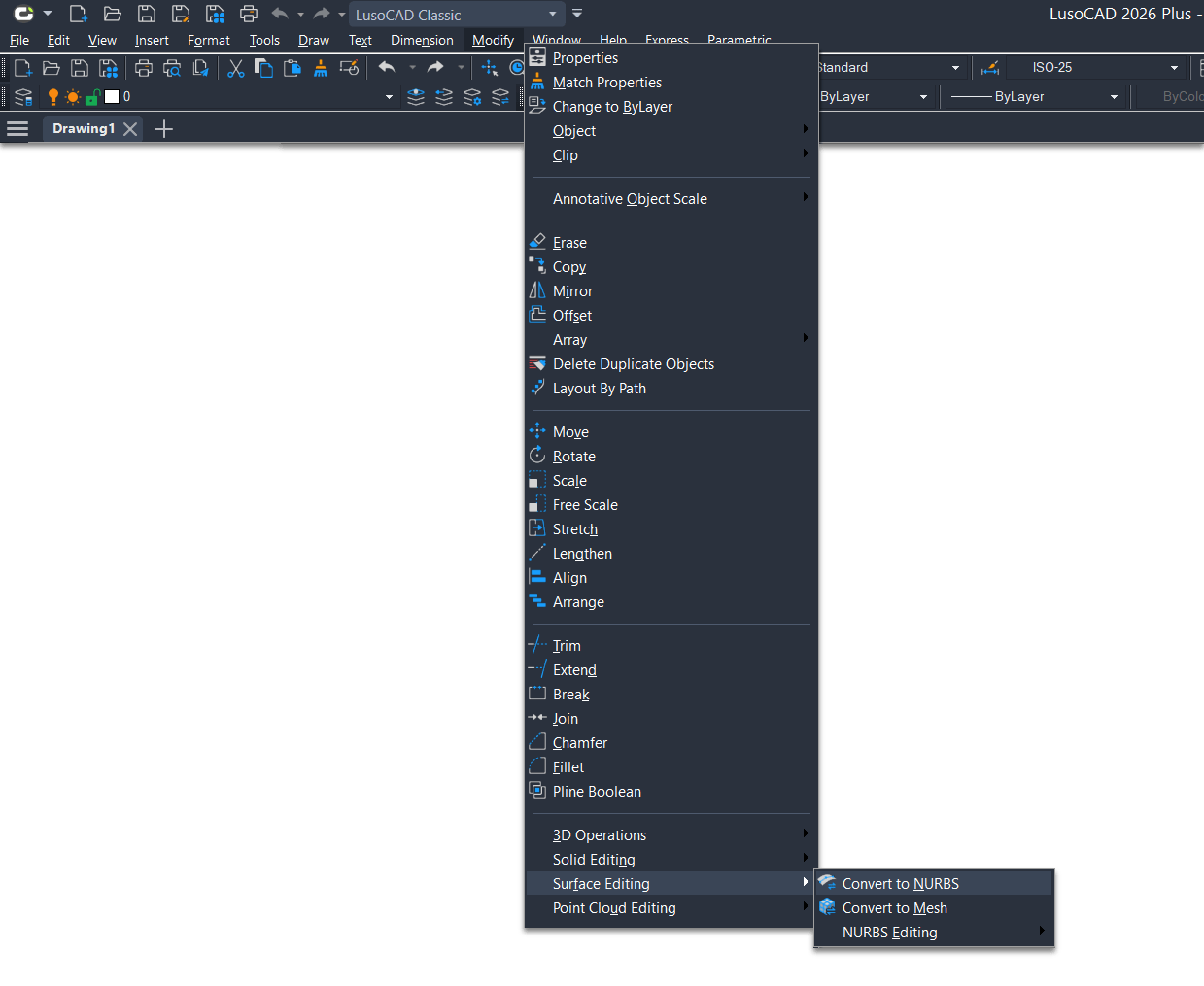Screen dimensions: 1204x986
Task: Toggle layer 0 lock padlock icon
Action: pos(92,97)
